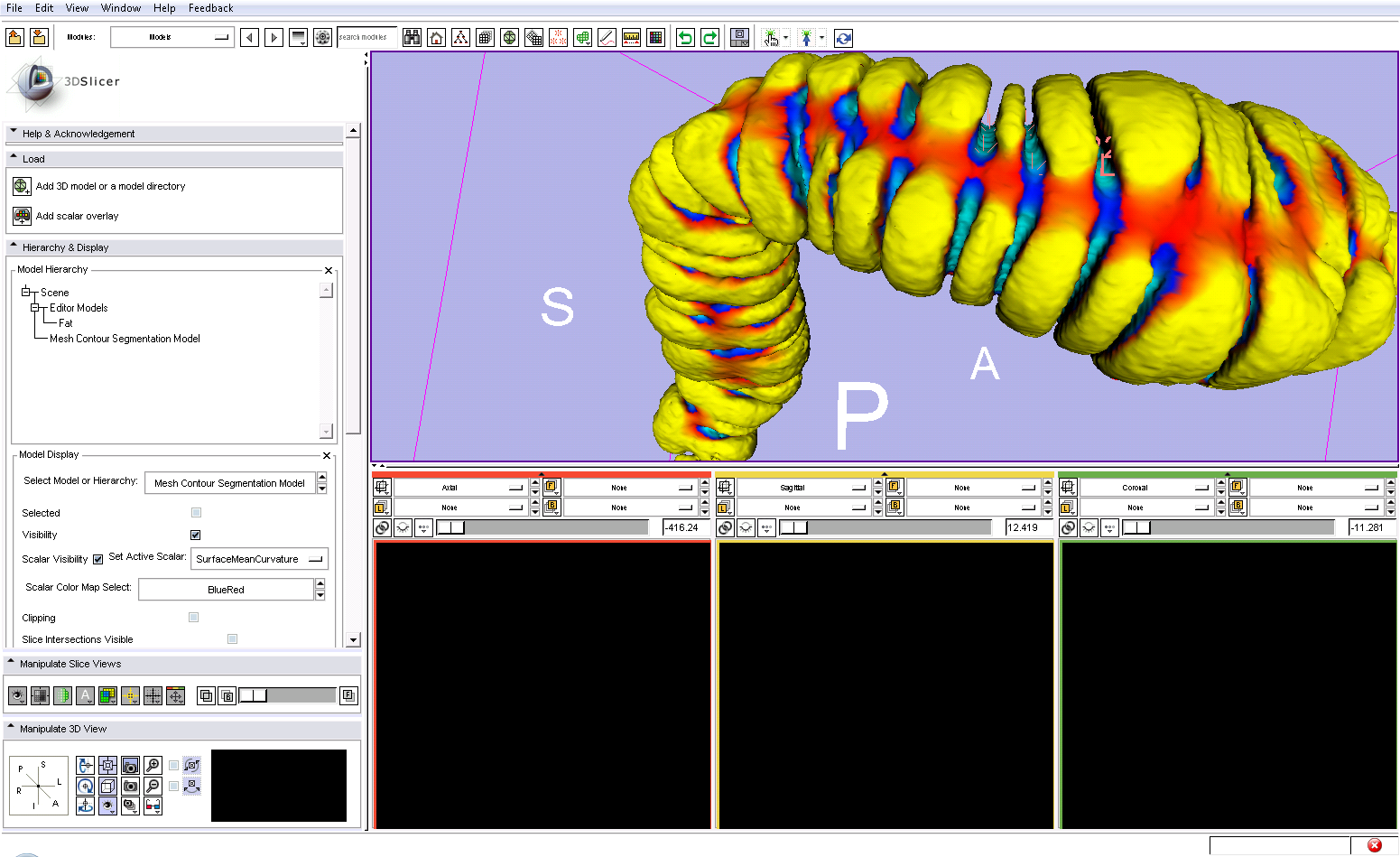
Task: Toggle the Scalar Visibility checkbox
Action: click(x=97, y=559)
